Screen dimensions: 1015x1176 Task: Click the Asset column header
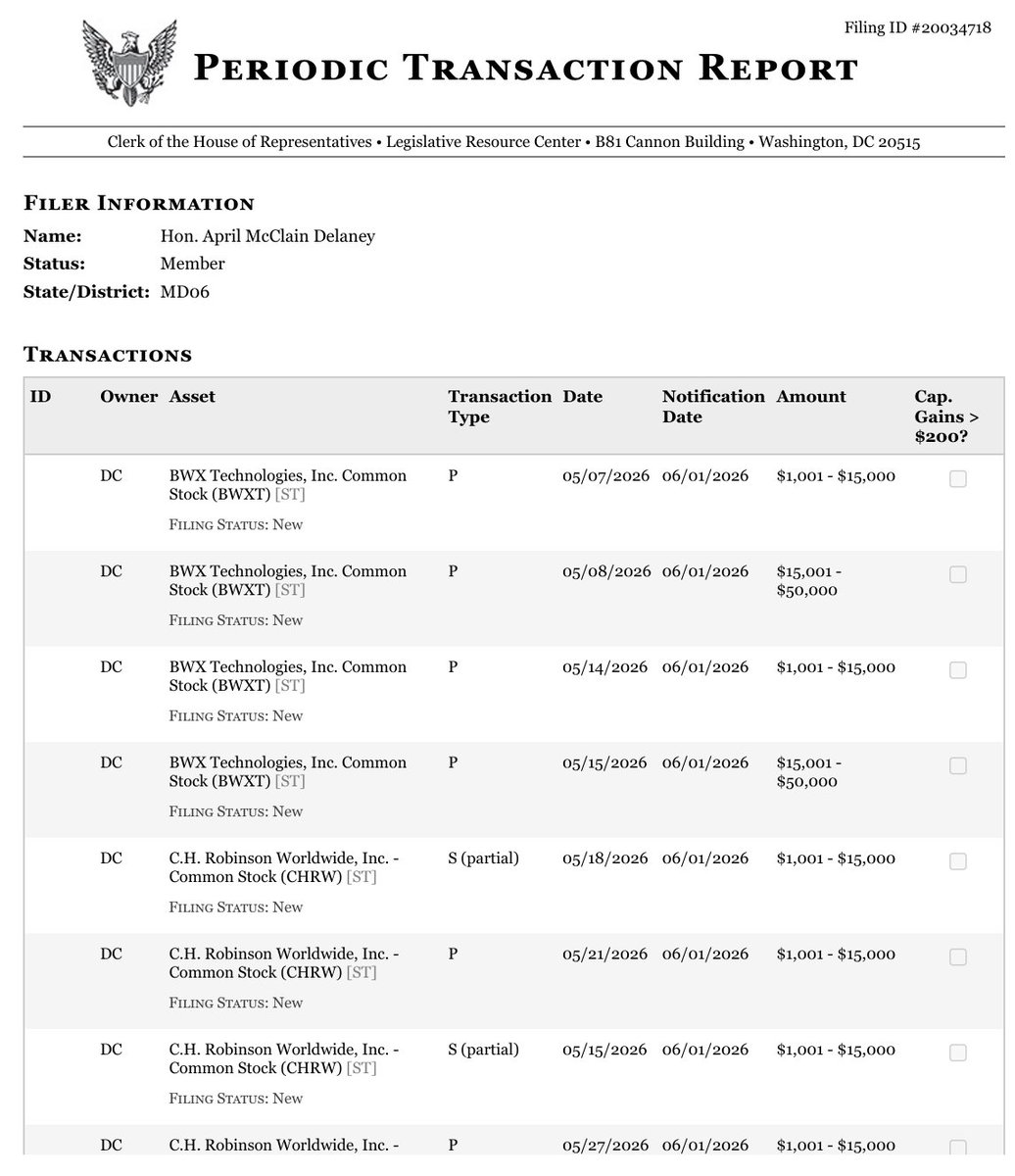point(192,397)
